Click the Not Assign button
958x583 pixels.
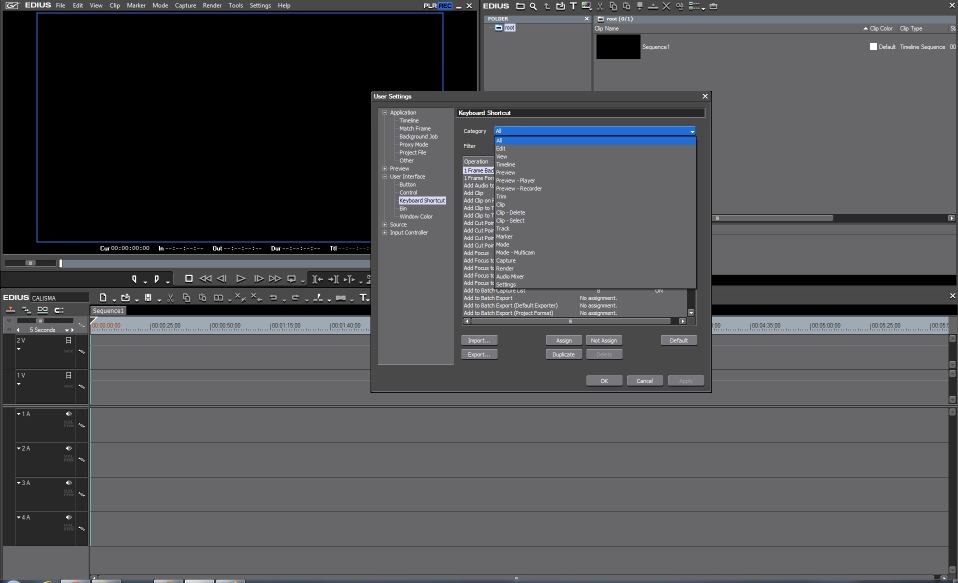point(604,340)
